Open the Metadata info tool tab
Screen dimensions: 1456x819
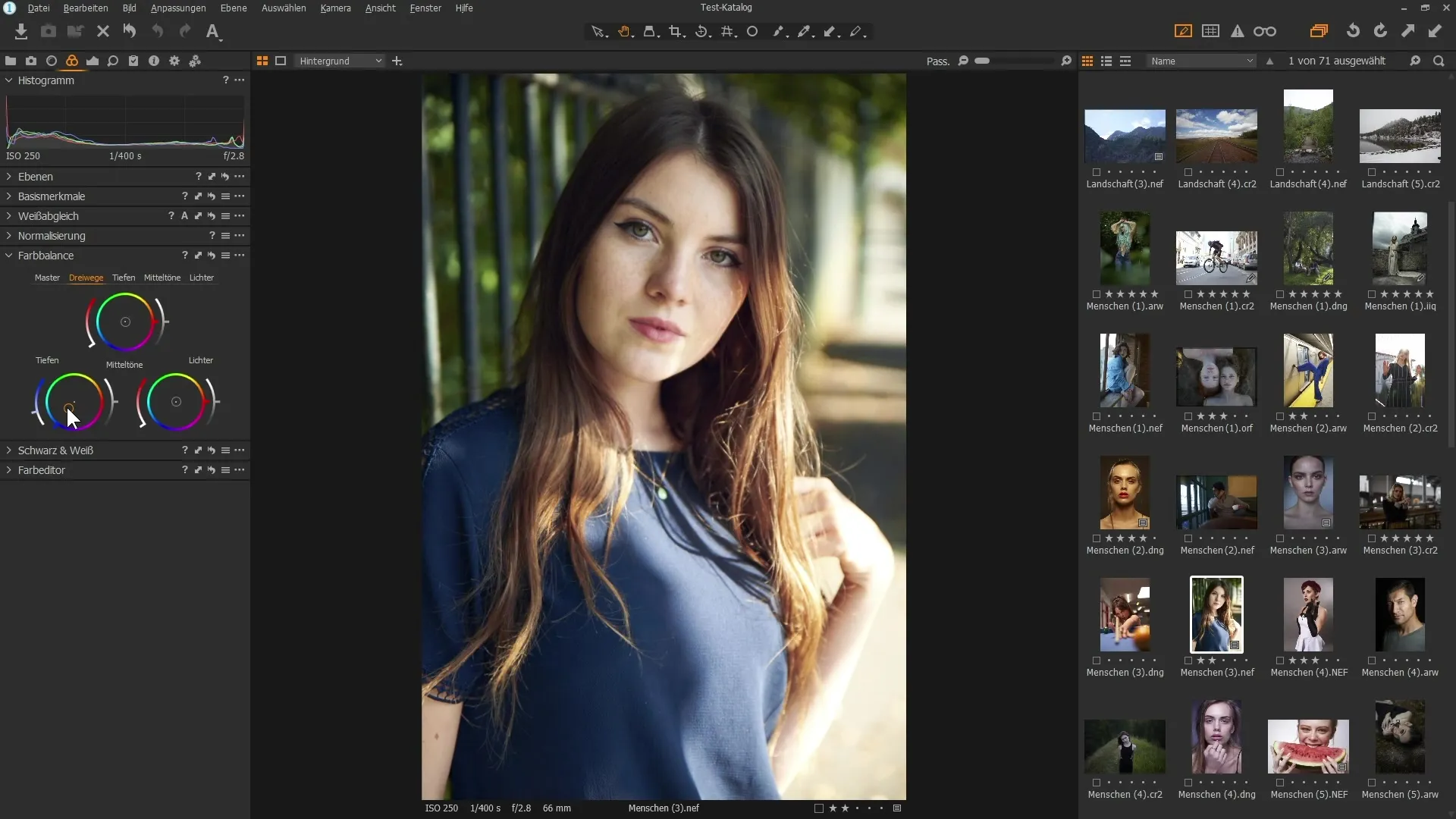pos(154,61)
